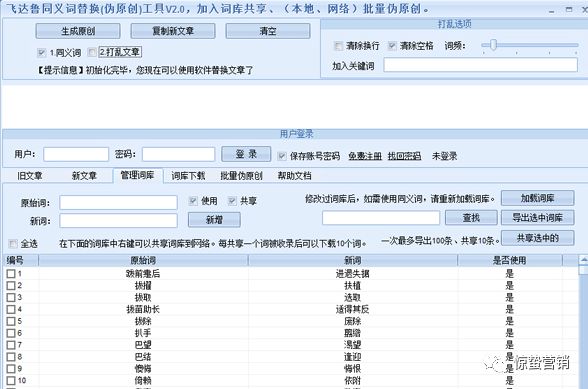
Task: Click the search field beside 查找
Action: (381, 218)
